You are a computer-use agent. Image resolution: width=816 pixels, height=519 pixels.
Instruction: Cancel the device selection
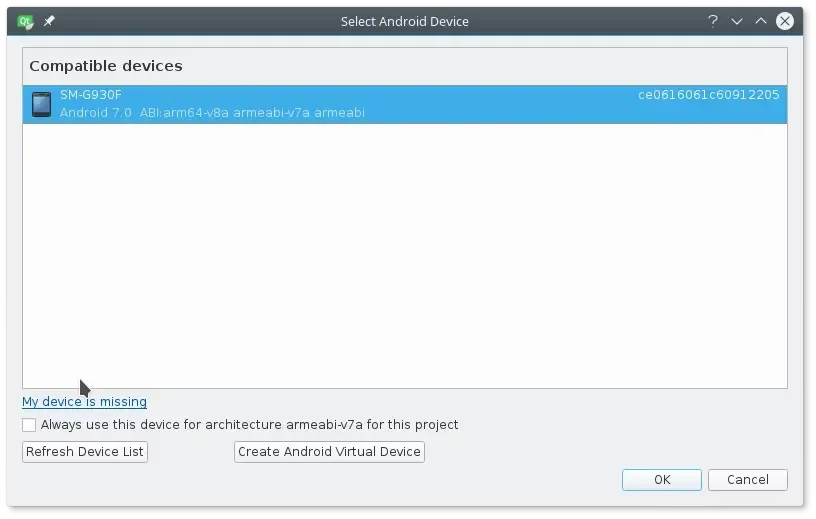coord(747,479)
